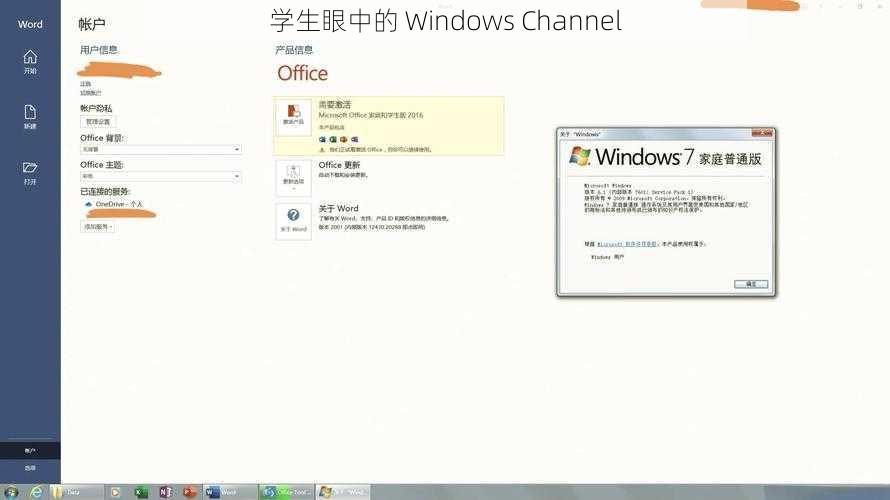890x500 pixels.
Task: Close the About Windows dialog
Action: point(762,133)
